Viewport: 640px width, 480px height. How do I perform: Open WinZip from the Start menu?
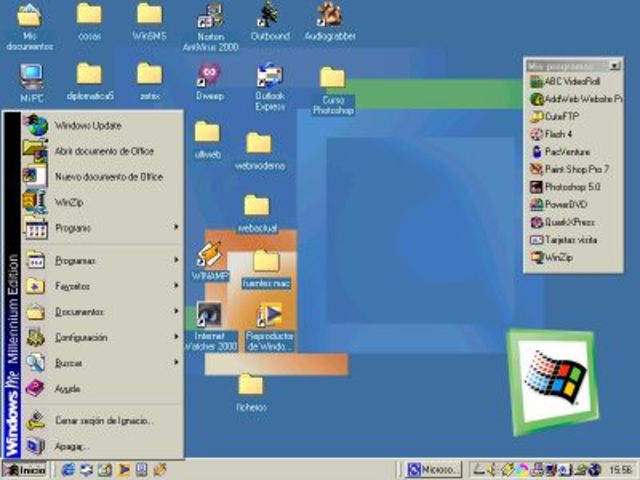(x=102, y=202)
